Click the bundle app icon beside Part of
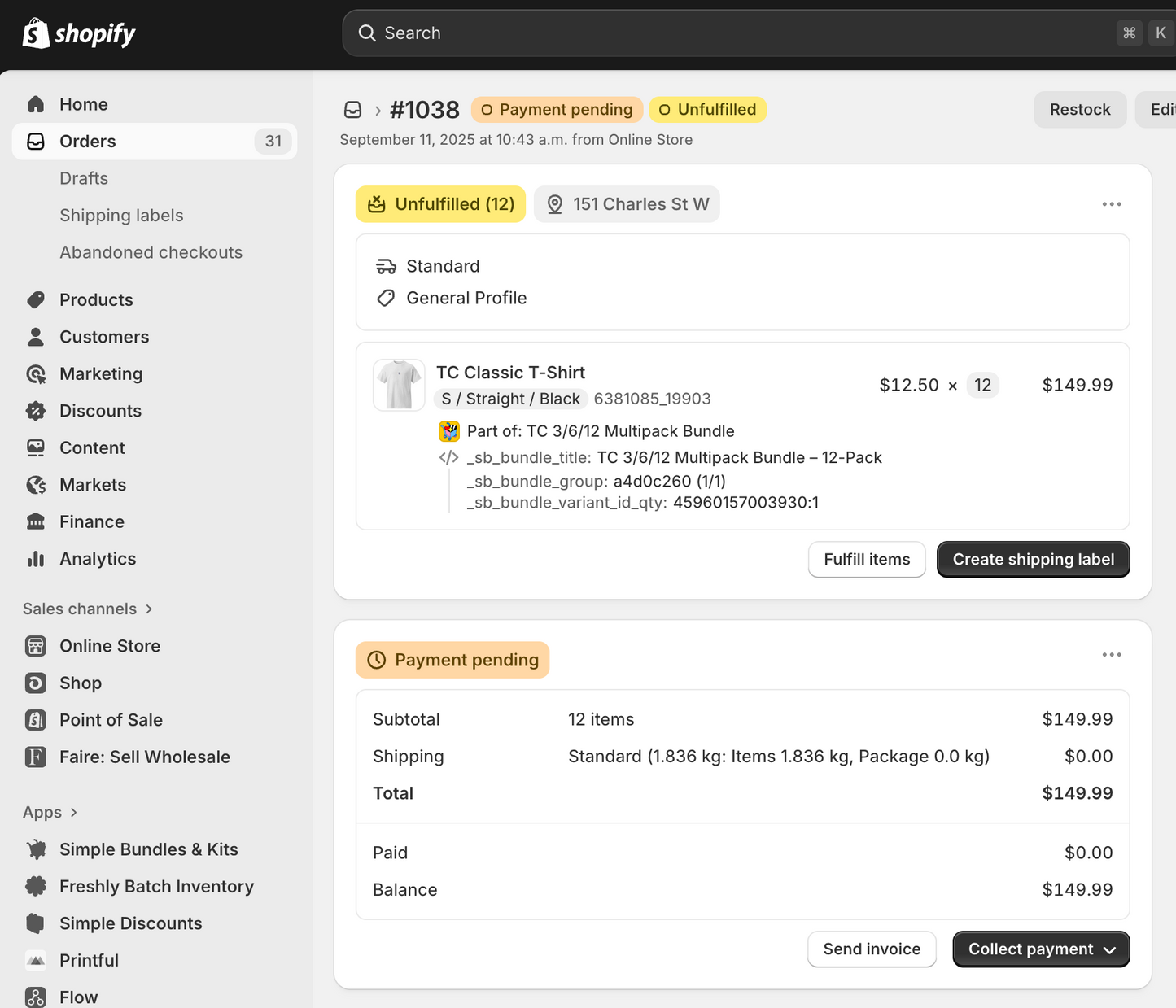The height and width of the screenshot is (1008, 1176). (449, 431)
